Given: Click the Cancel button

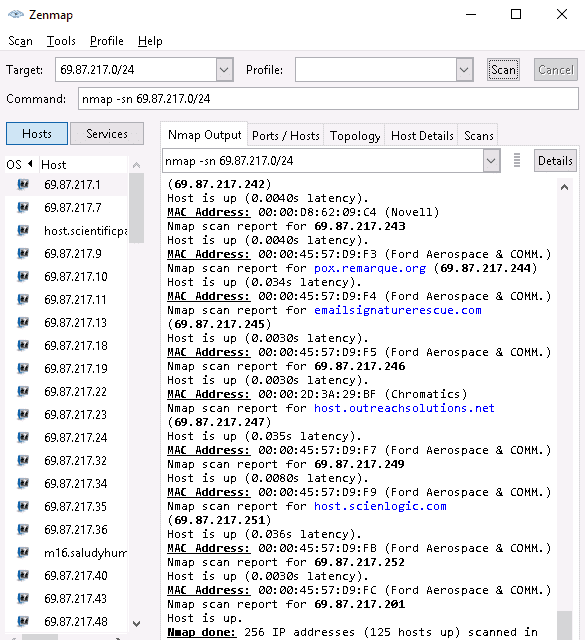Looking at the screenshot, I should [x=556, y=70].
